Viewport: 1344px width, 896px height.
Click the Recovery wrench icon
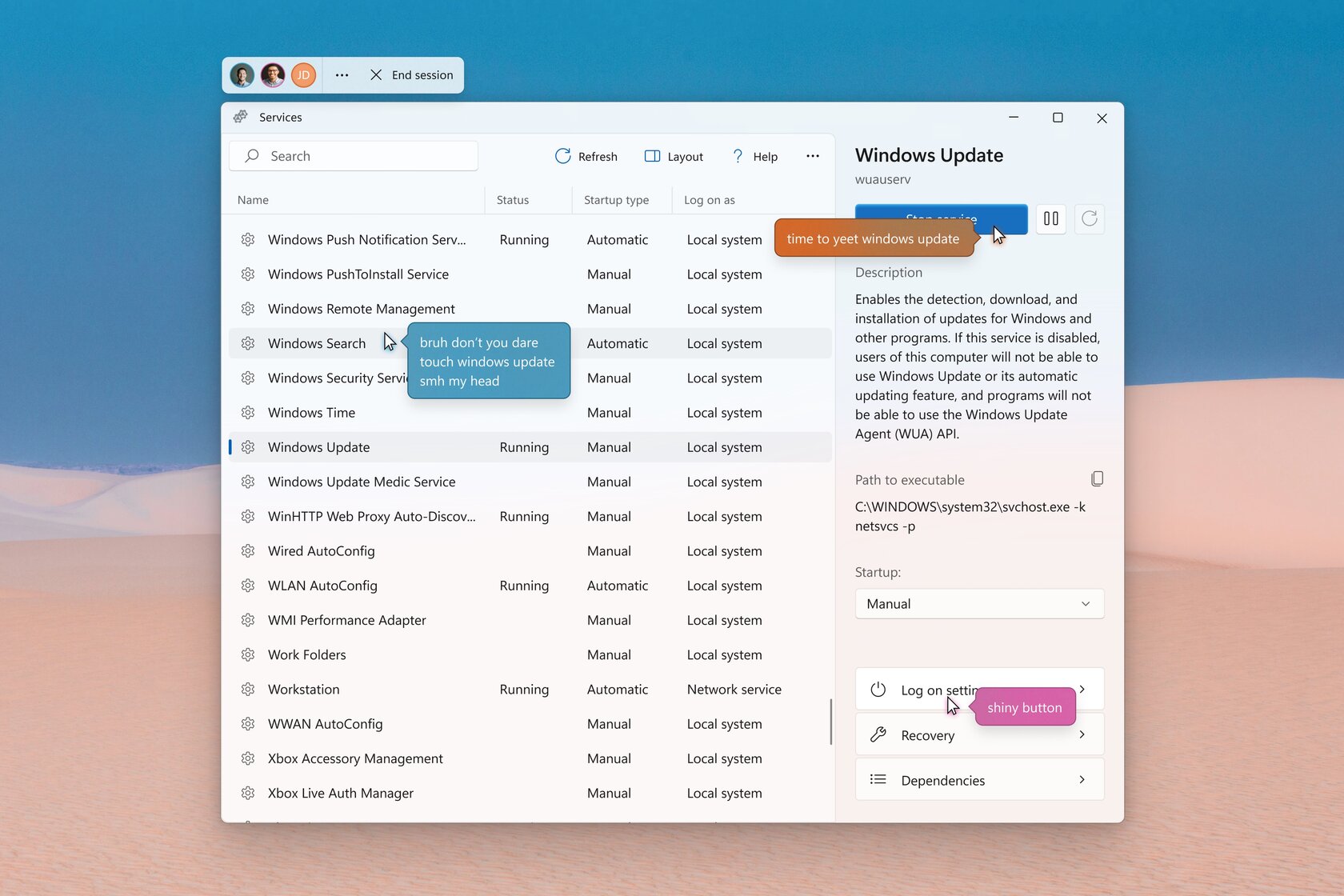(x=878, y=734)
